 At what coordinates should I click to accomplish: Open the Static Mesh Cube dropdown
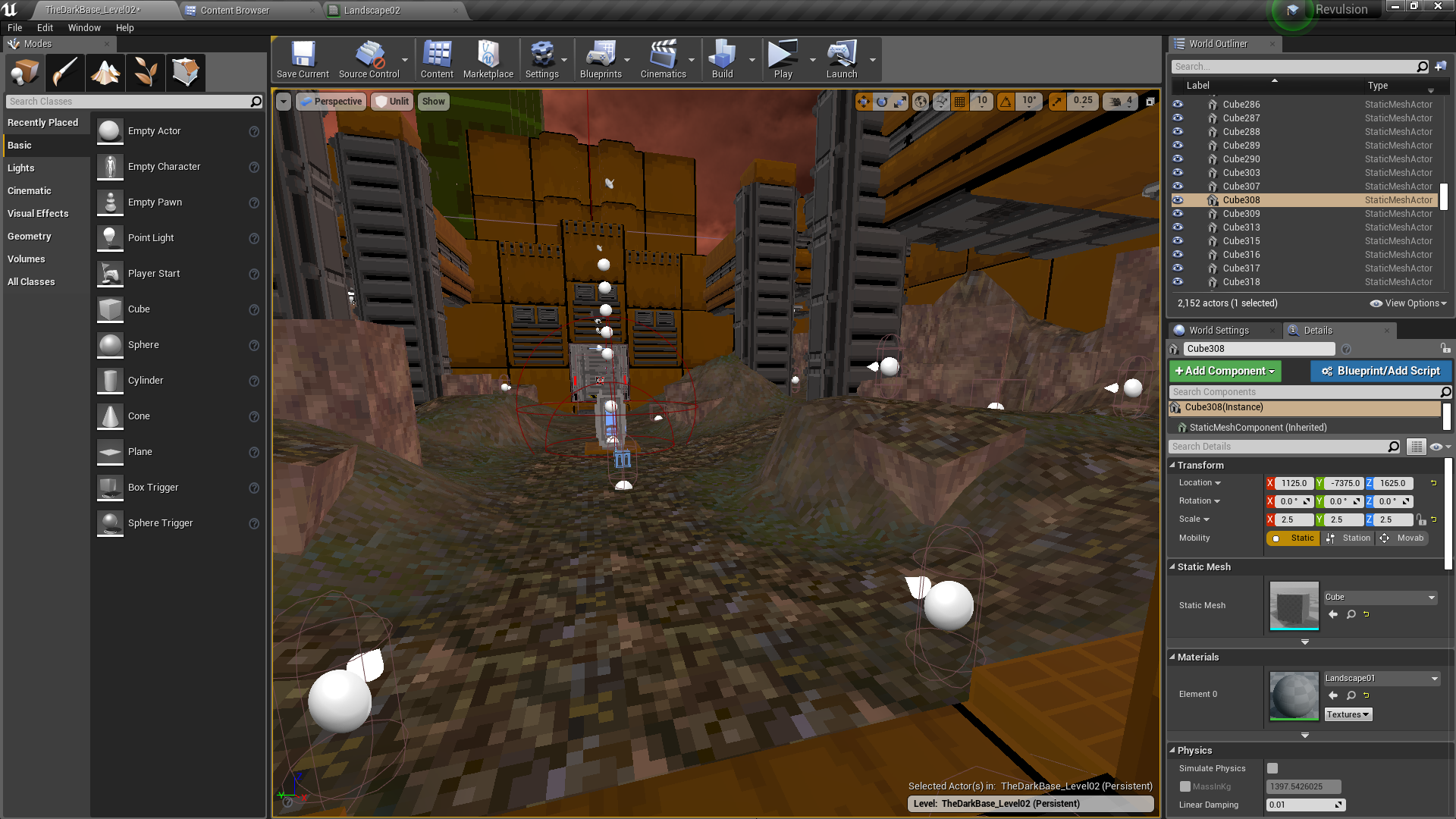[1380, 598]
